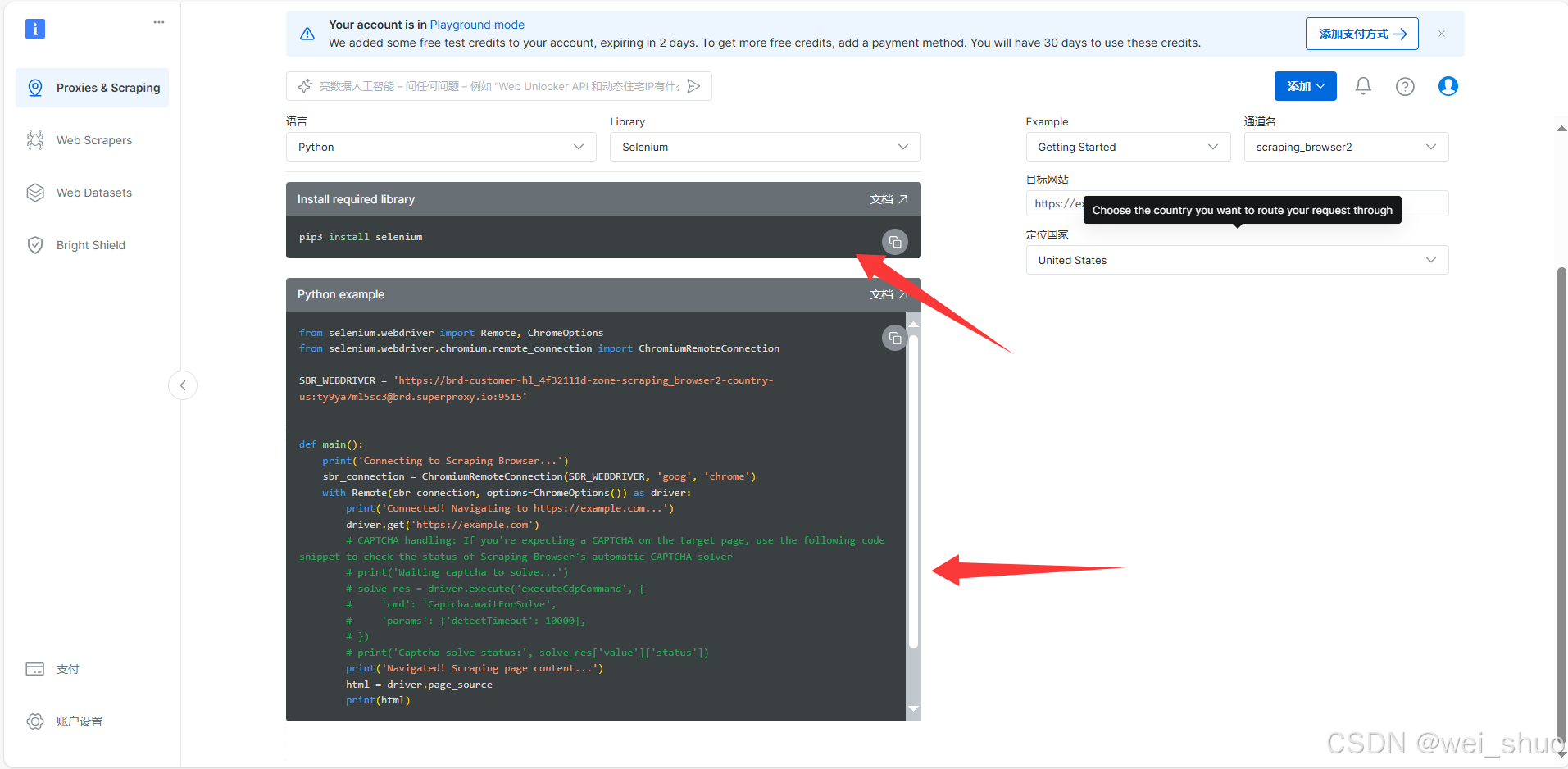Dismiss the Playground mode banner

point(1442,34)
